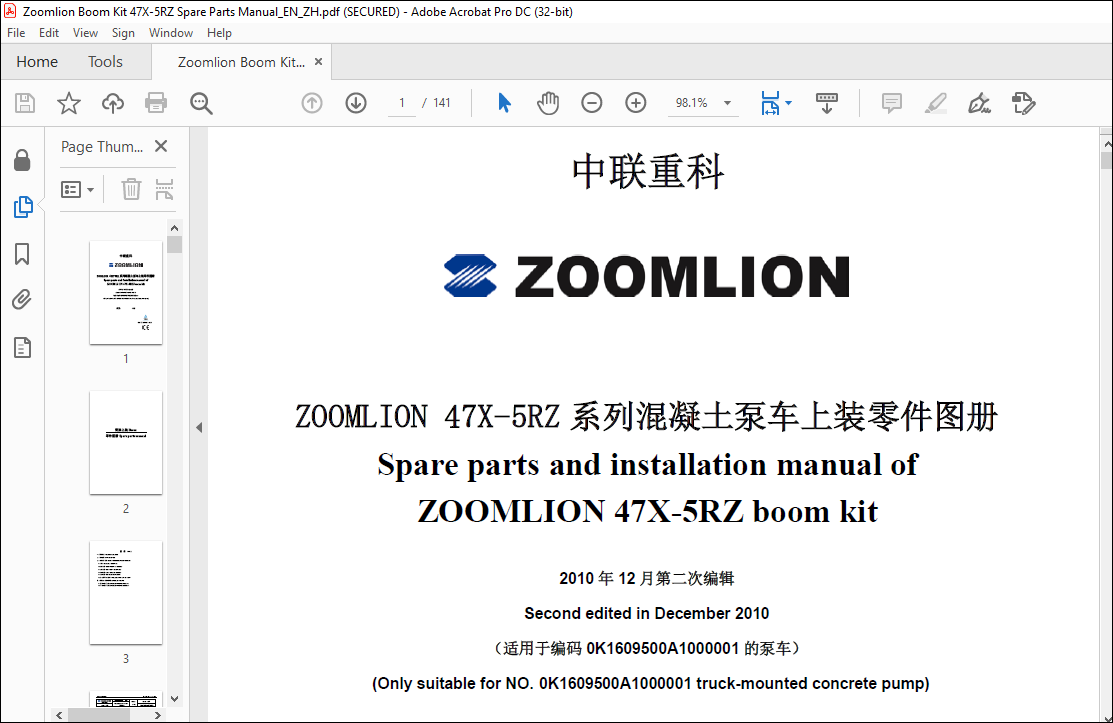Image resolution: width=1113 pixels, height=723 pixels.
Task: Select the Zoomlion Boom Kit document tab
Action: click(241, 62)
